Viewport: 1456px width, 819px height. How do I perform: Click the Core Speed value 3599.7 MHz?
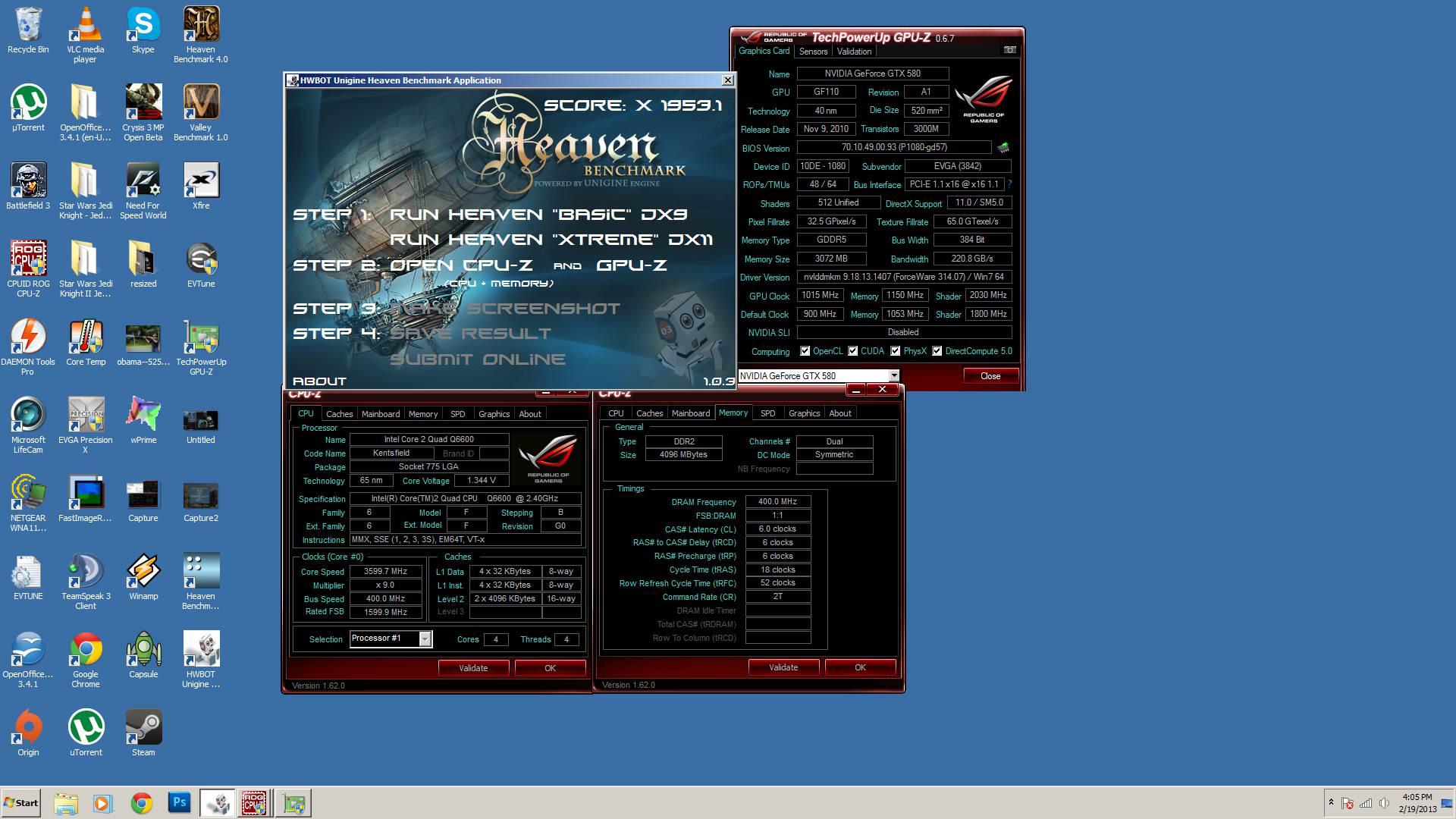[x=385, y=572]
